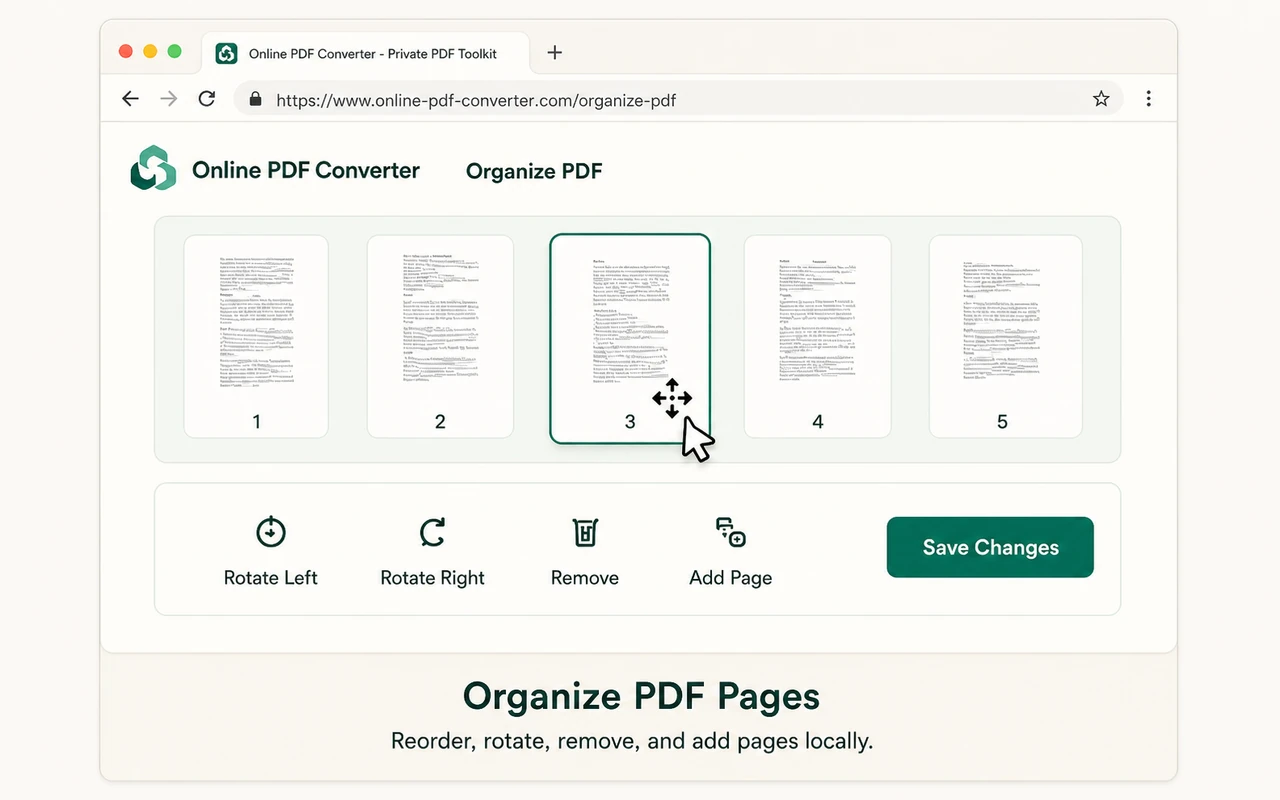
Task: Reload the page
Action: coord(207,98)
